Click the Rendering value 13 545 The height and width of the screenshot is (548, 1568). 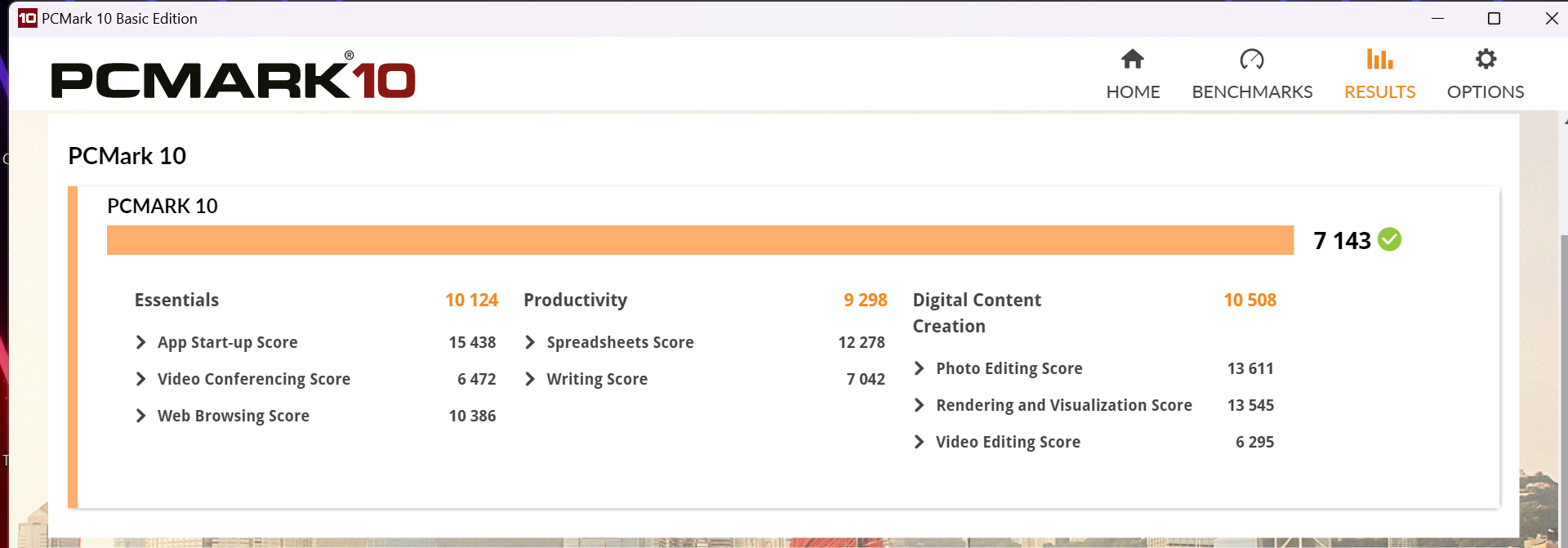coord(1250,405)
